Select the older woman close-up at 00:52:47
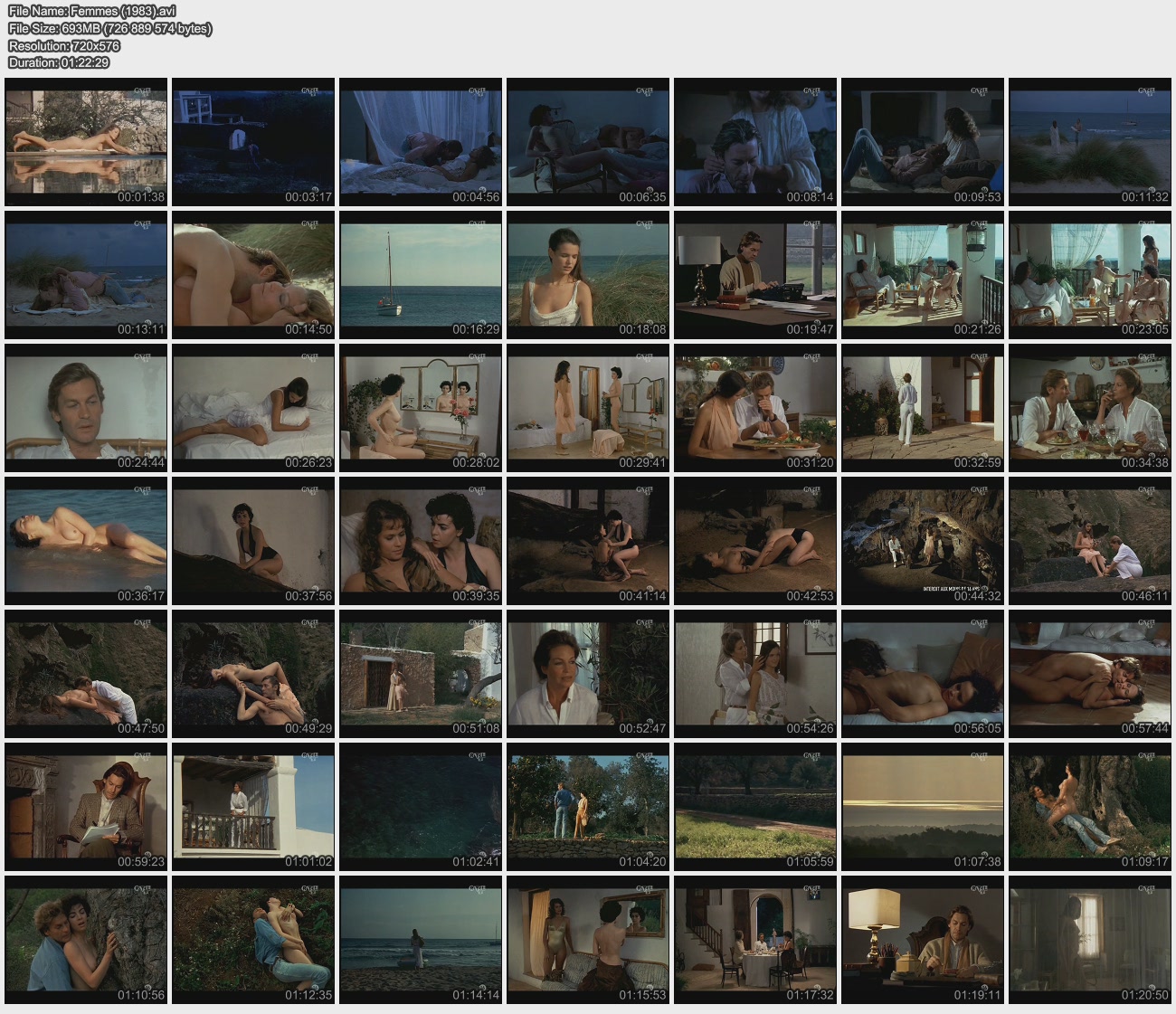This screenshot has width=1176, height=1014. [588, 674]
